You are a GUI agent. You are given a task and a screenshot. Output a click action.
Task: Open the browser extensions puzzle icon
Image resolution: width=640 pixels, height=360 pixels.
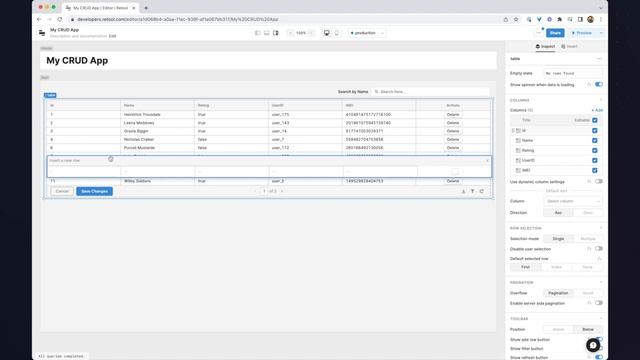pos(560,19)
